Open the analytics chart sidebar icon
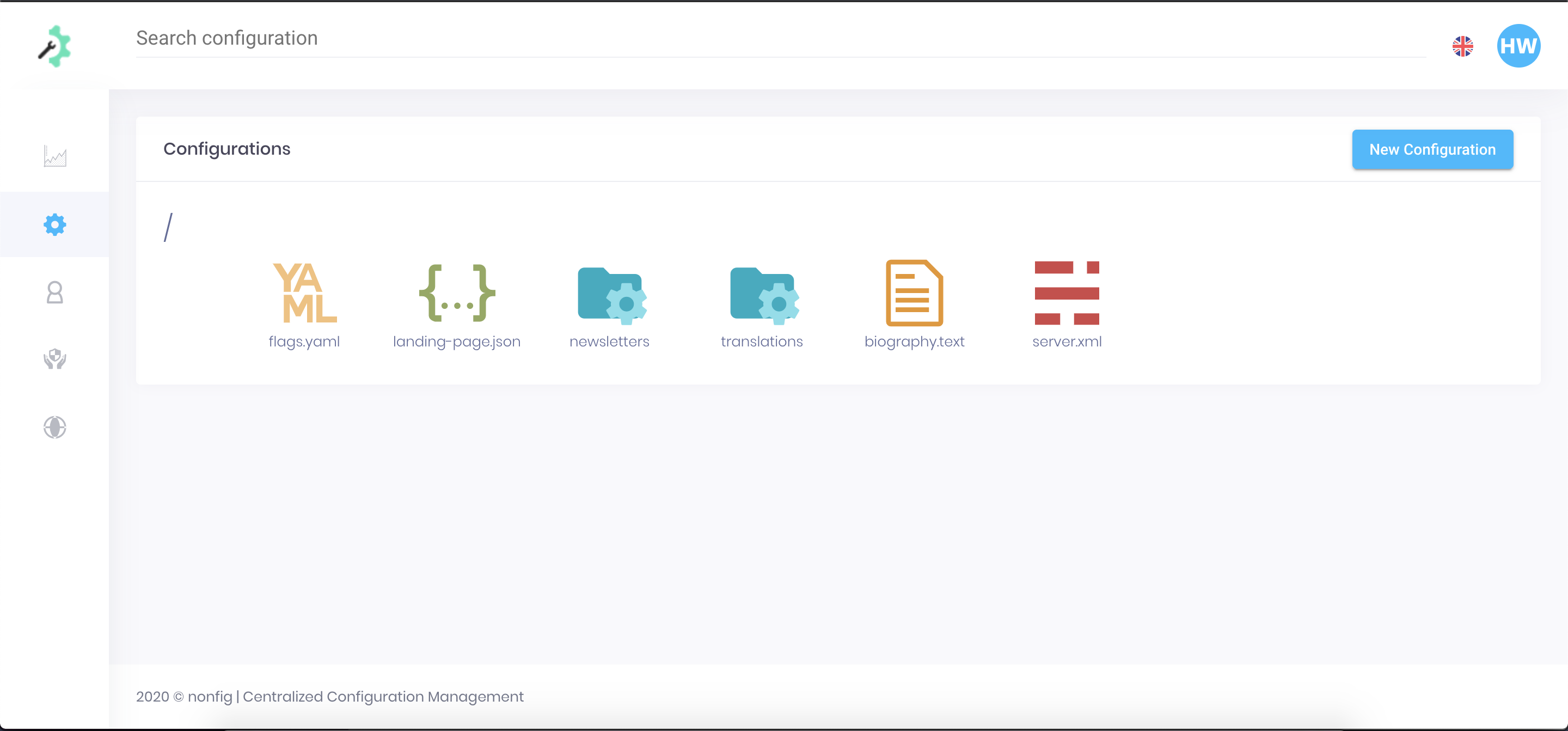The height and width of the screenshot is (731, 1568). coord(55,156)
